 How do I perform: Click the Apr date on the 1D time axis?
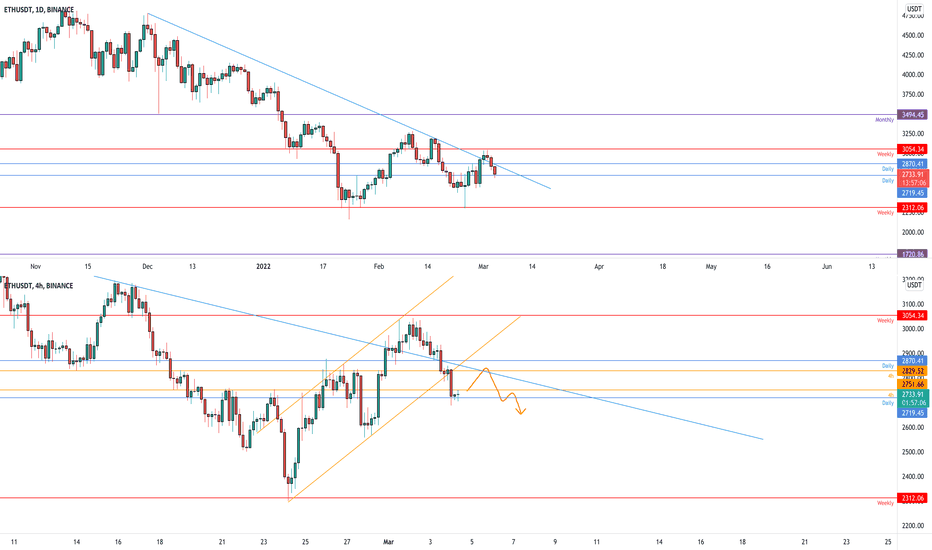(599, 267)
